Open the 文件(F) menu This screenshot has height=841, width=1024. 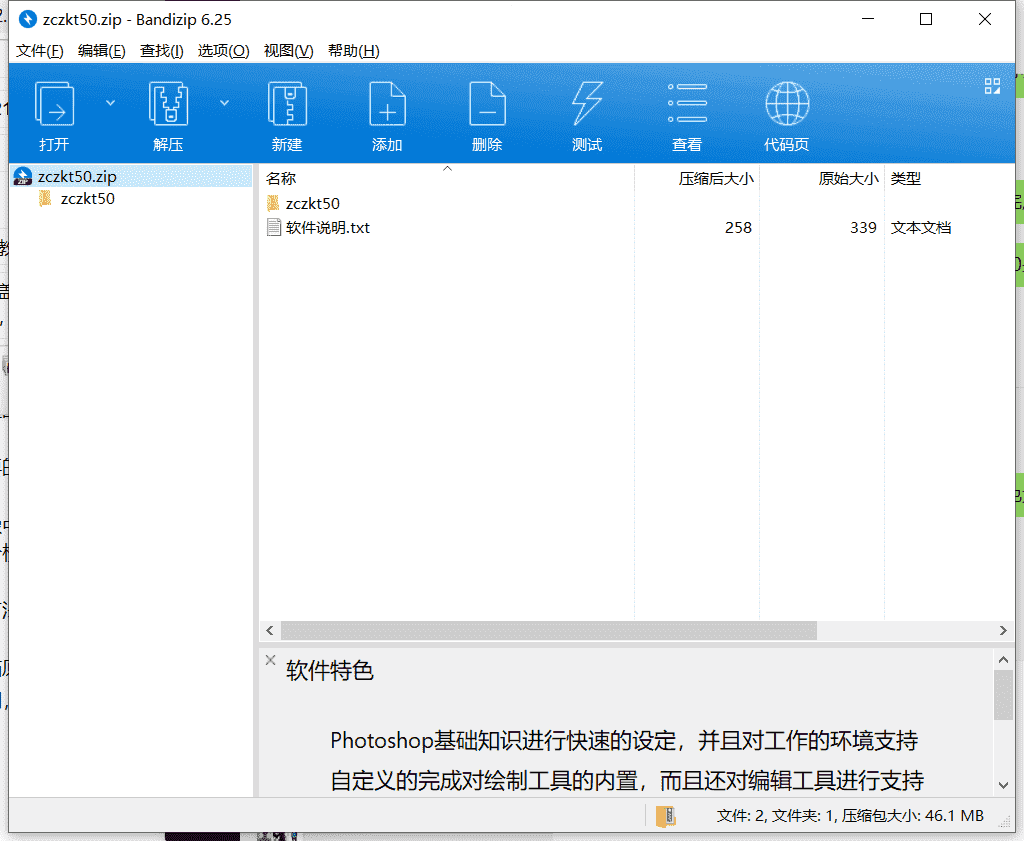coord(39,51)
